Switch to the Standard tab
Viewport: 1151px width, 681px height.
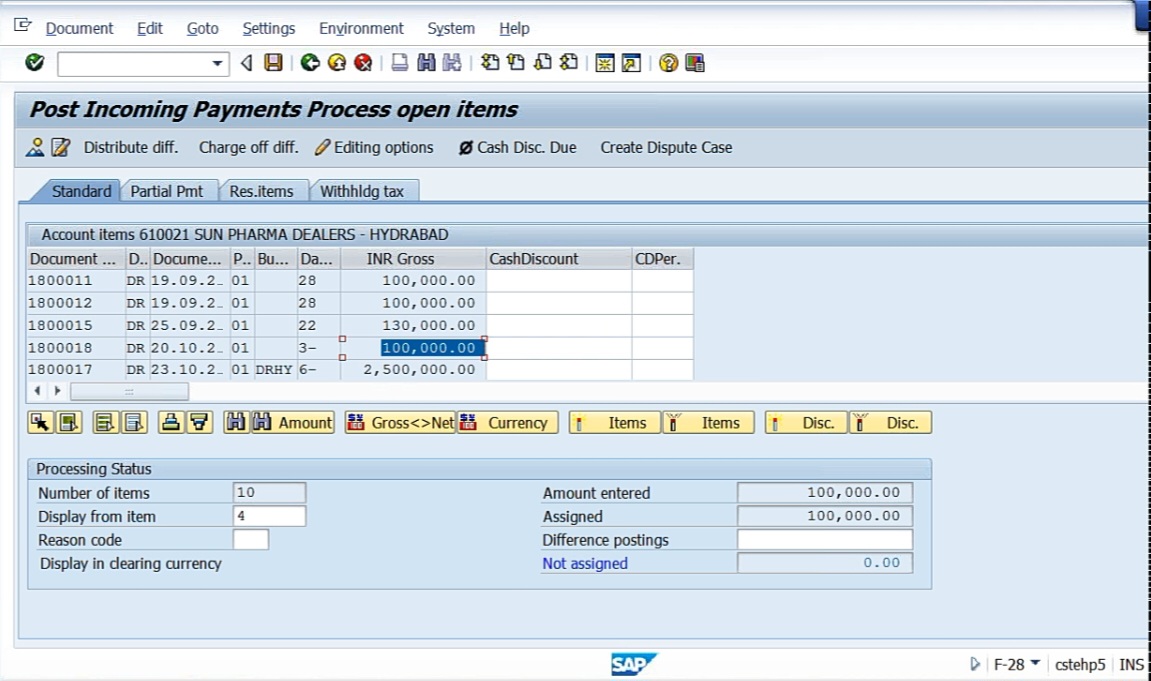[x=81, y=192]
